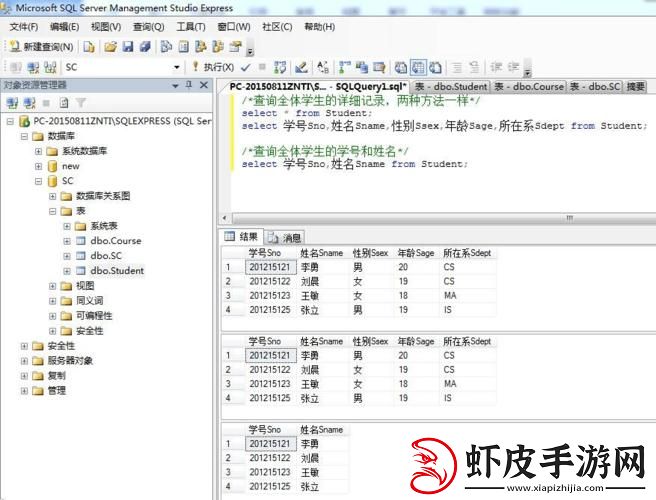Click the Save All icon

(x=145, y=46)
